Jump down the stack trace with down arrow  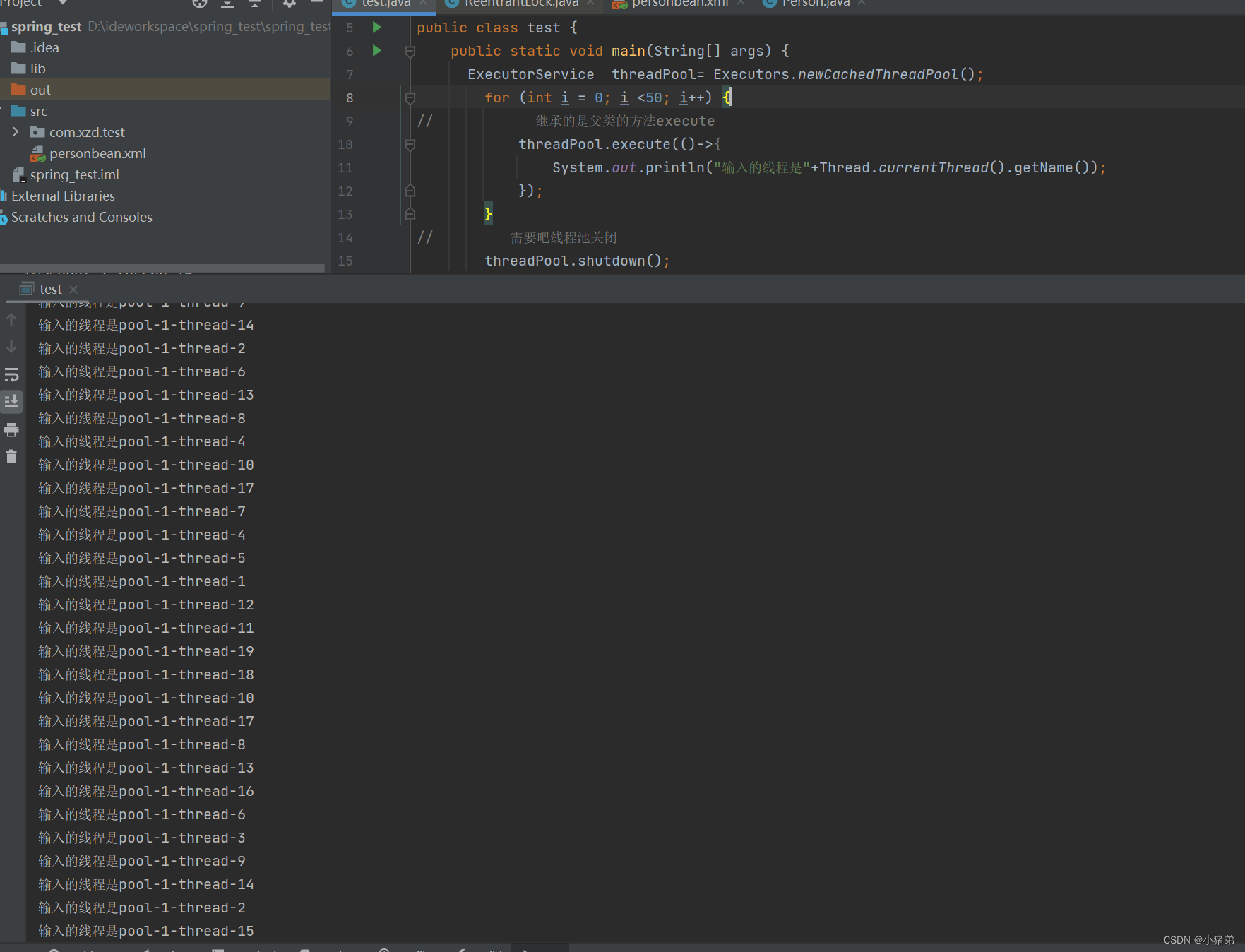point(11,347)
